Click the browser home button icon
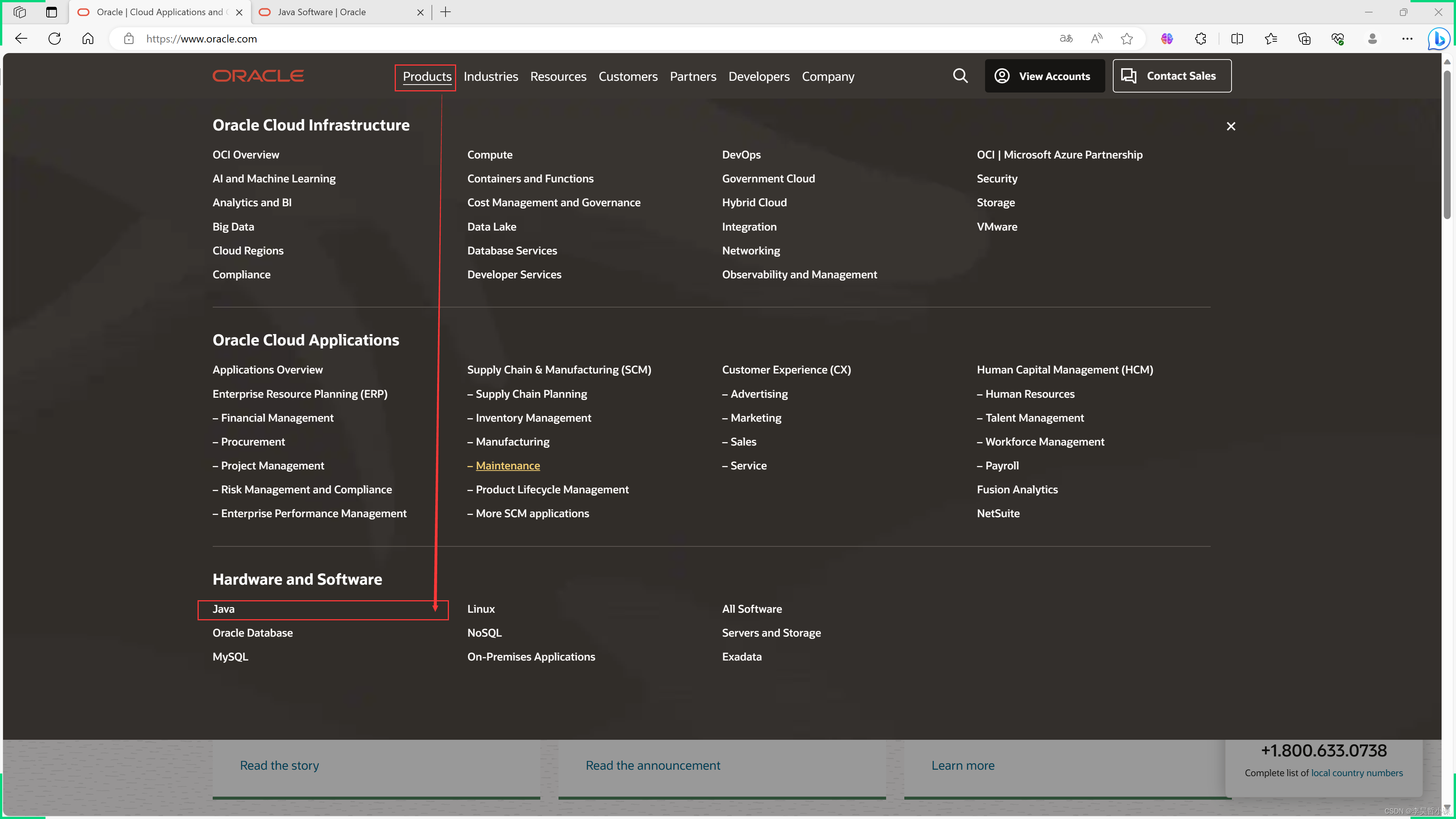This screenshot has height=819, width=1456. pyautogui.click(x=88, y=38)
